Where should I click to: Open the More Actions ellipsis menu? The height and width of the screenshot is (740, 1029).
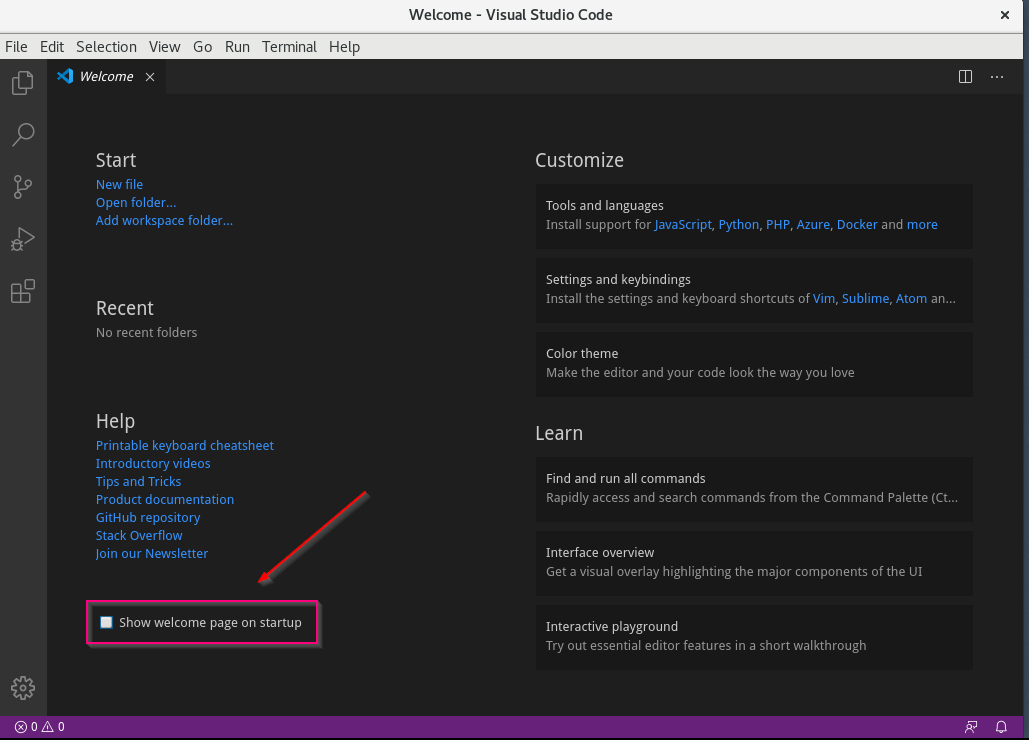coord(997,77)
